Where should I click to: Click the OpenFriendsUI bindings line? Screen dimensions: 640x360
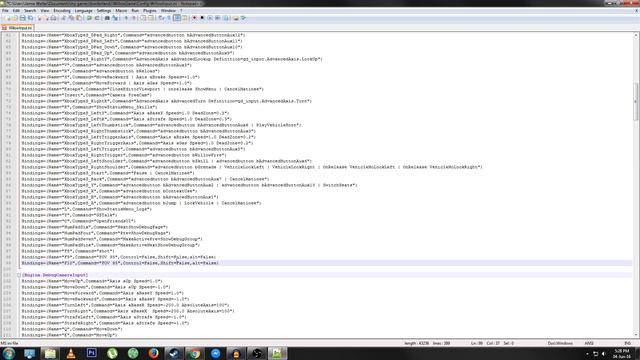point(78,221)
